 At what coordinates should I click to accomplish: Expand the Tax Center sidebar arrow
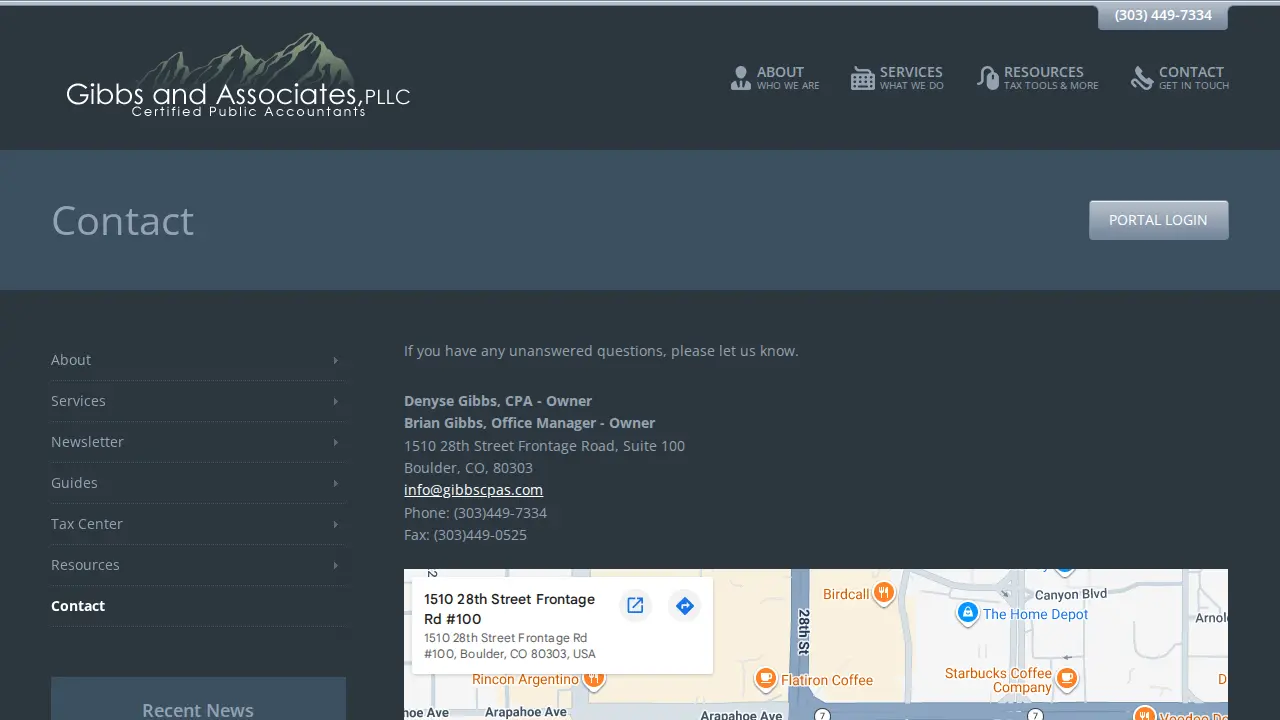[335, 524]
